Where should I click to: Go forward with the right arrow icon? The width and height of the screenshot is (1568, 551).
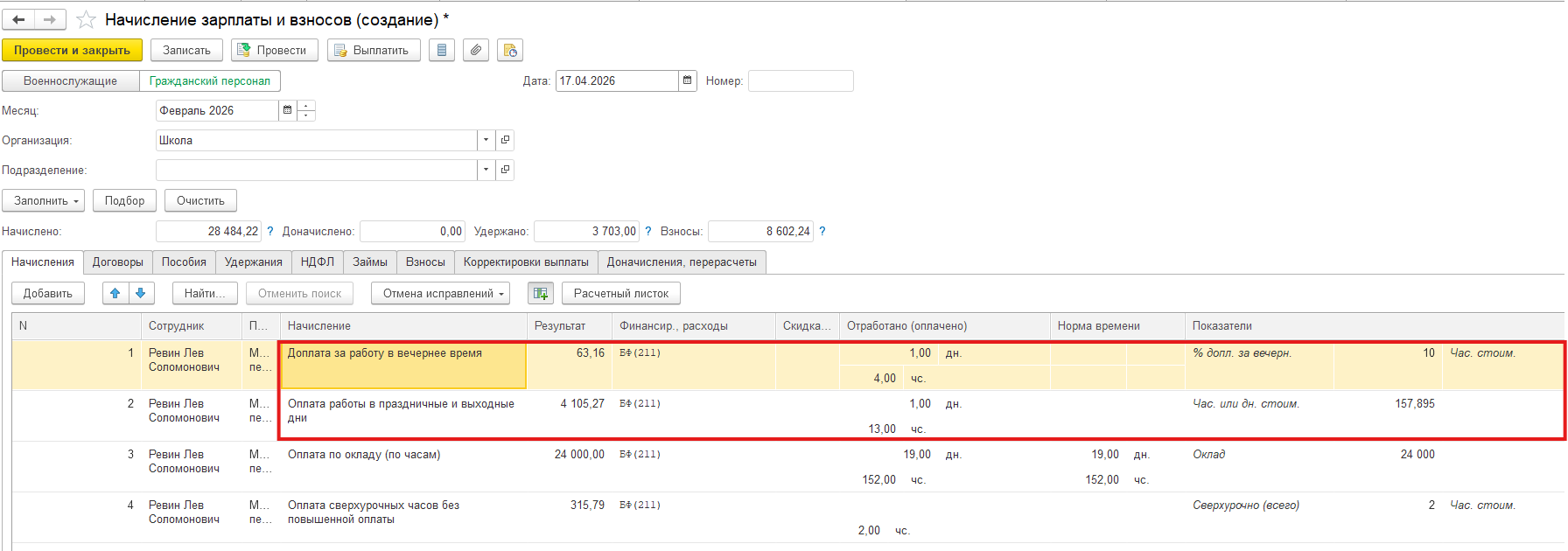(x=50, y=19)
